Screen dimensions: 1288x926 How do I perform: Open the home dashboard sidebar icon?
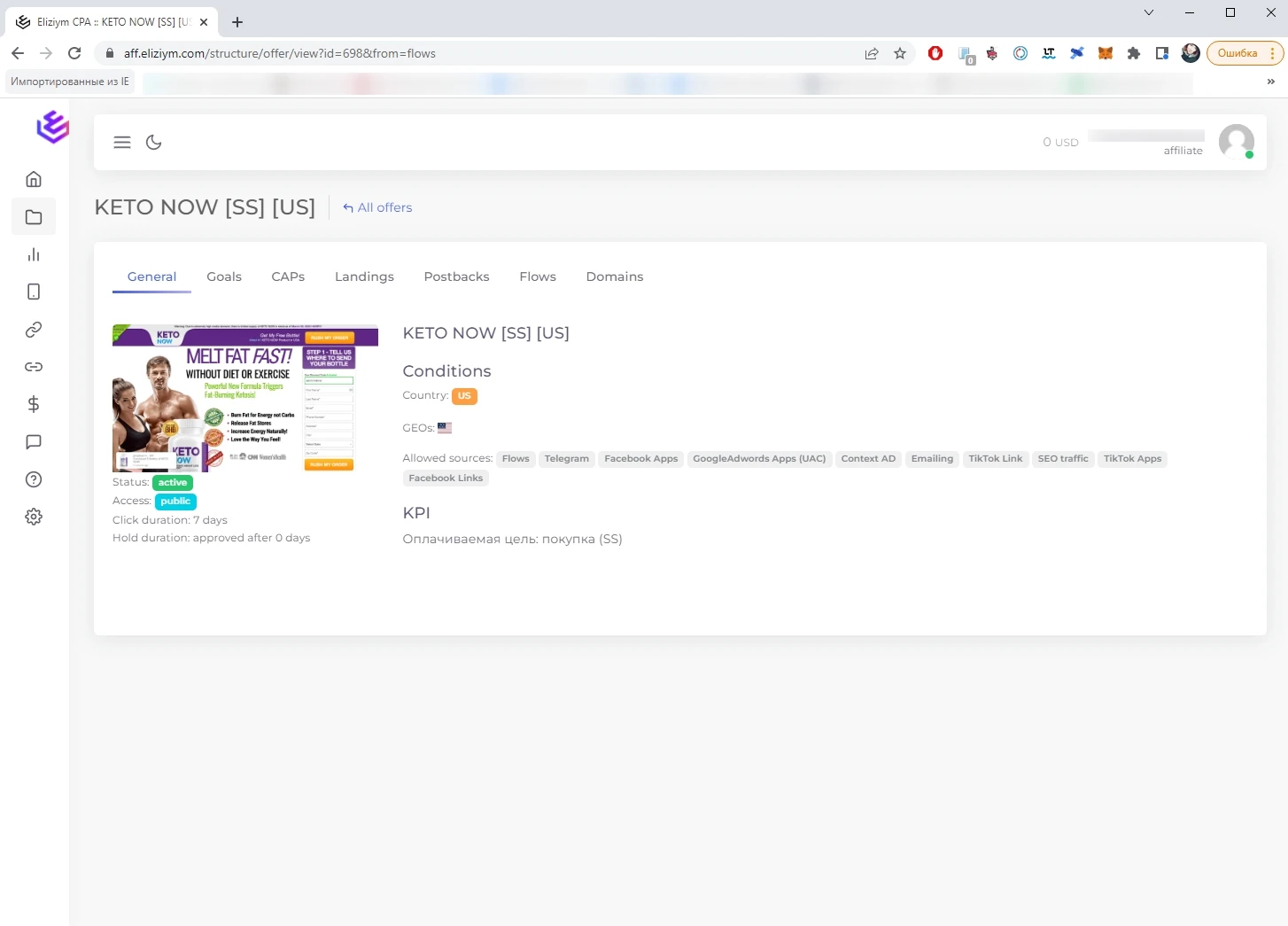[34, 179]
